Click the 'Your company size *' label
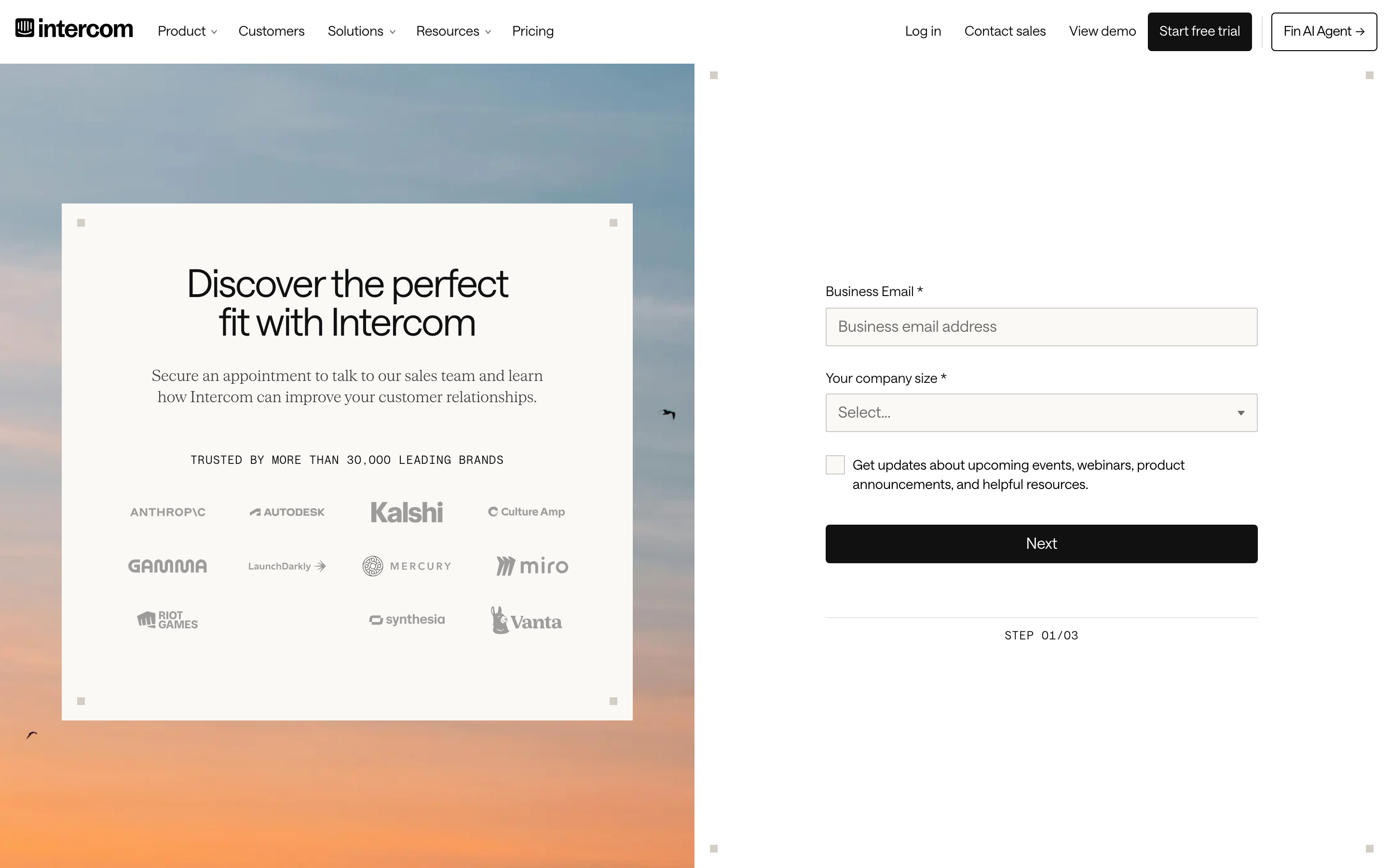The image size is (1389, 868). [x=885, y=379]
